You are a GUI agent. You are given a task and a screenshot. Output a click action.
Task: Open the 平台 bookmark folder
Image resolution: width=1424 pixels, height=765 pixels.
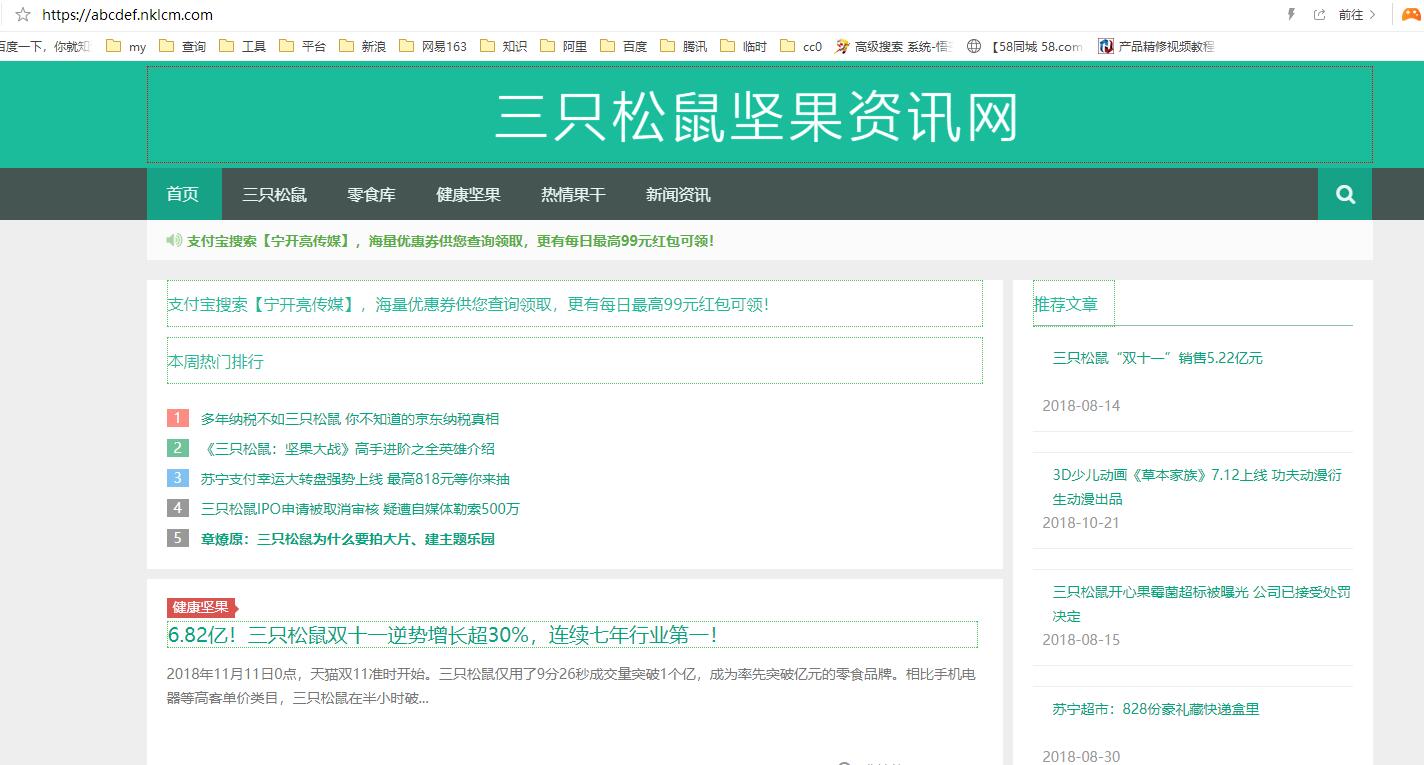point(303,46)
